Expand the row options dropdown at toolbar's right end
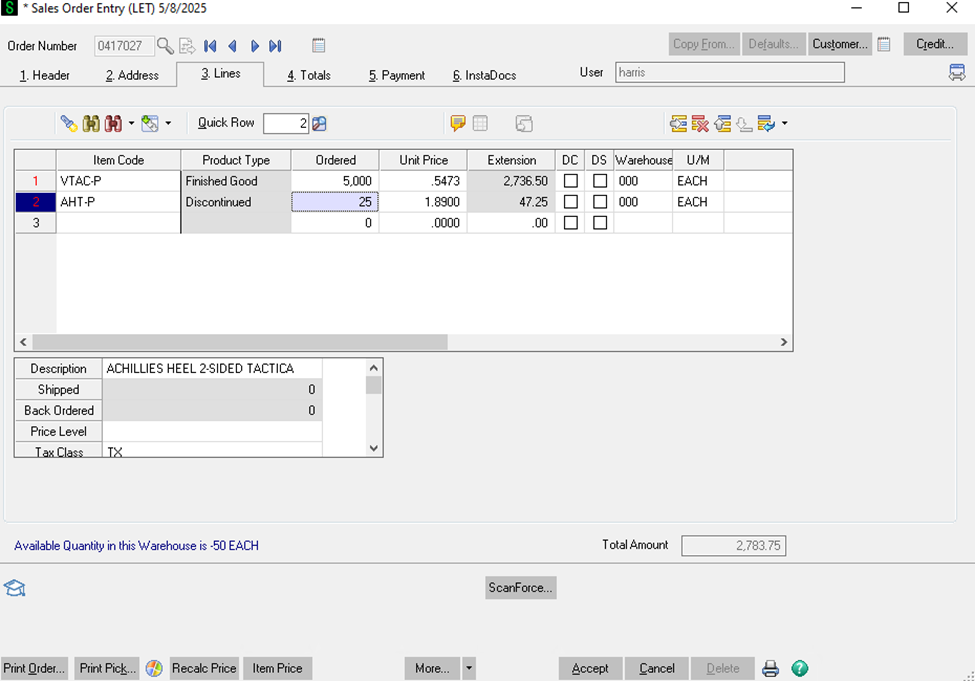 point(784,124)
